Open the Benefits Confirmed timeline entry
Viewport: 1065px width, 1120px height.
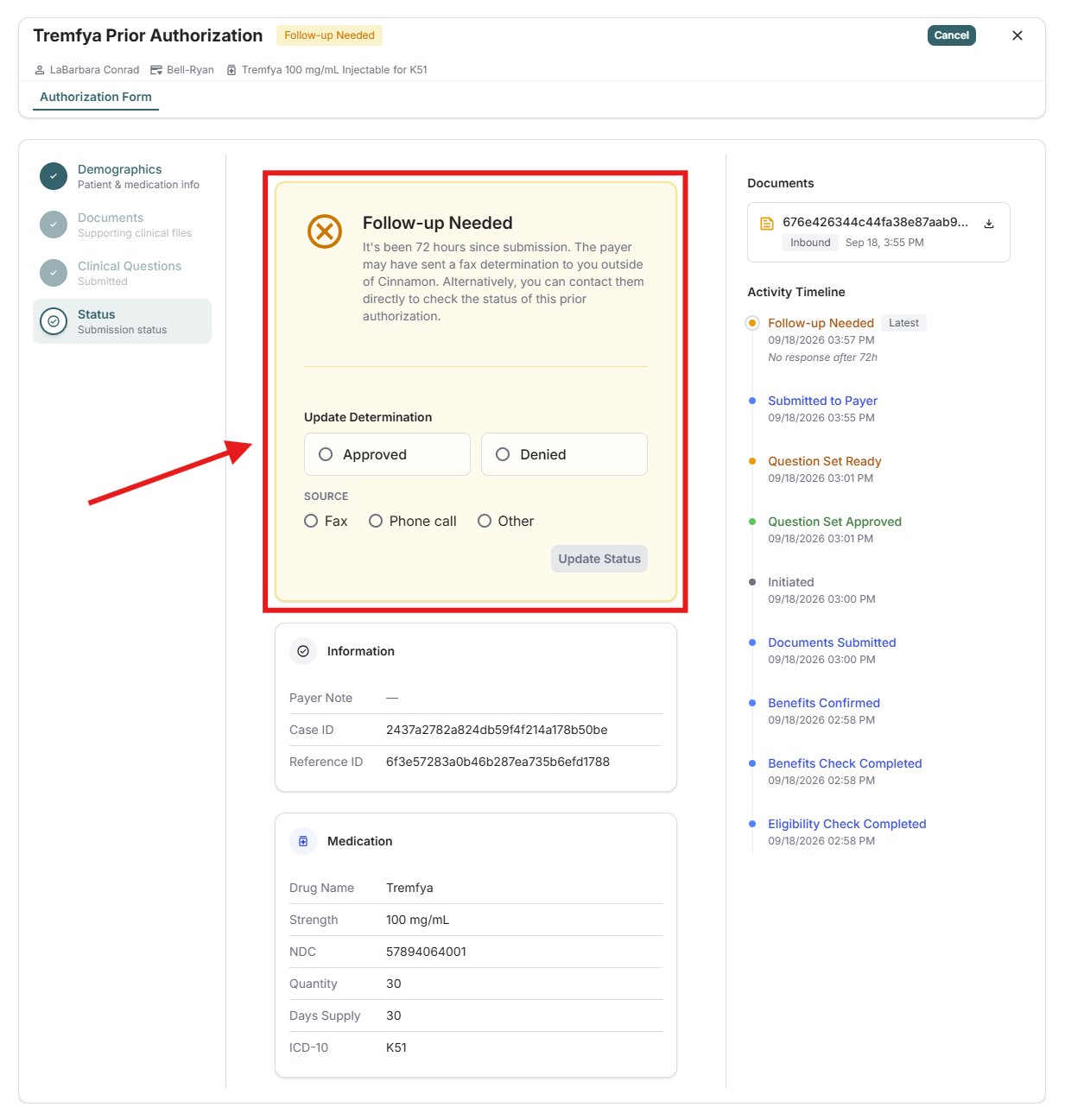(824, 703)
